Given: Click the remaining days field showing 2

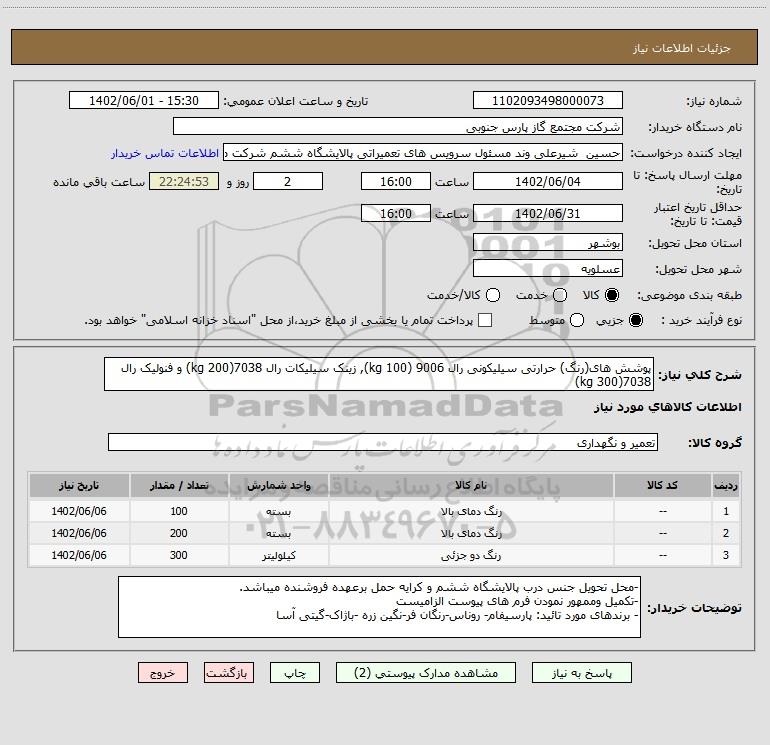Looking at the screenshot, I should click(288, 181).
